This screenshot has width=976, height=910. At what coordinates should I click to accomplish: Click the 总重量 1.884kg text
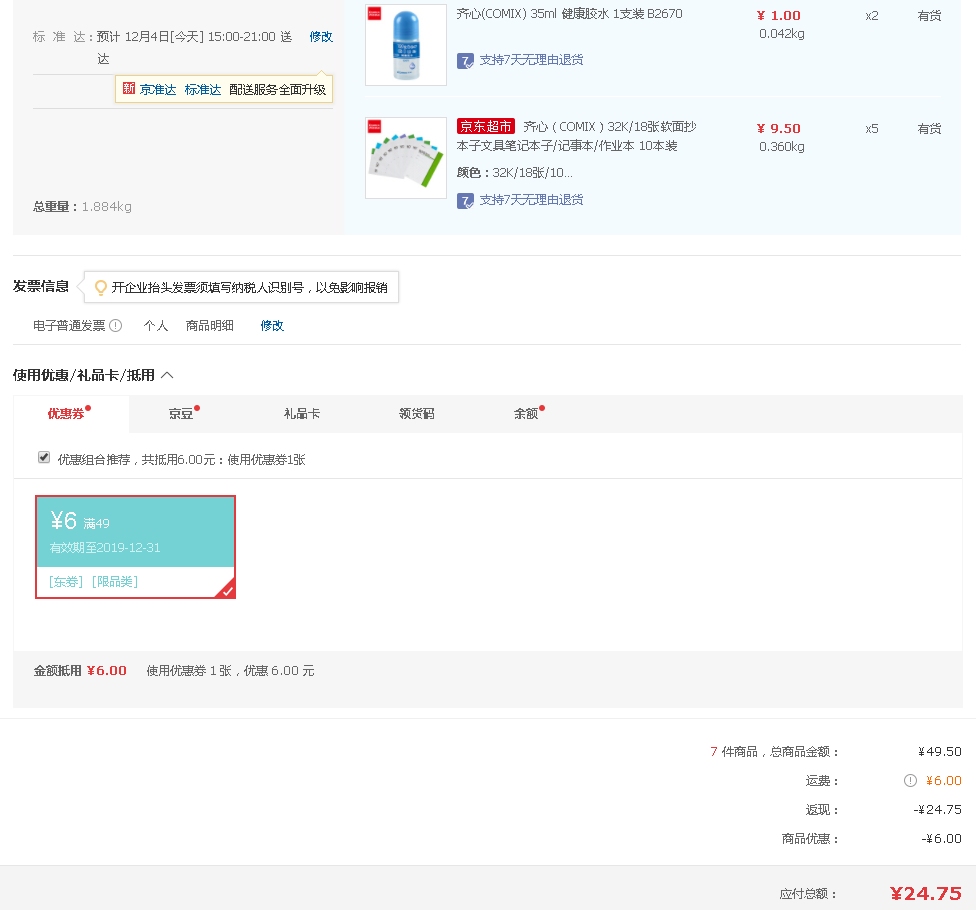coord(82,207)
